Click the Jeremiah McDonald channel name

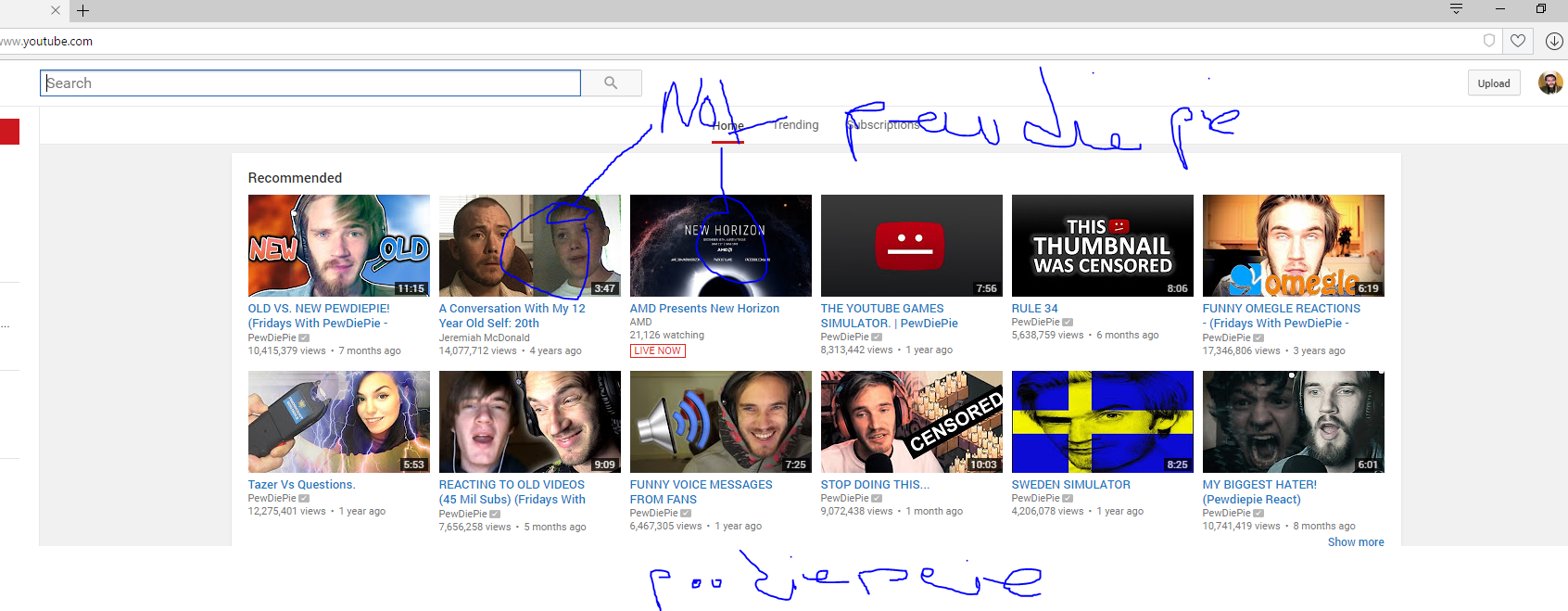[x=484, y=337]
